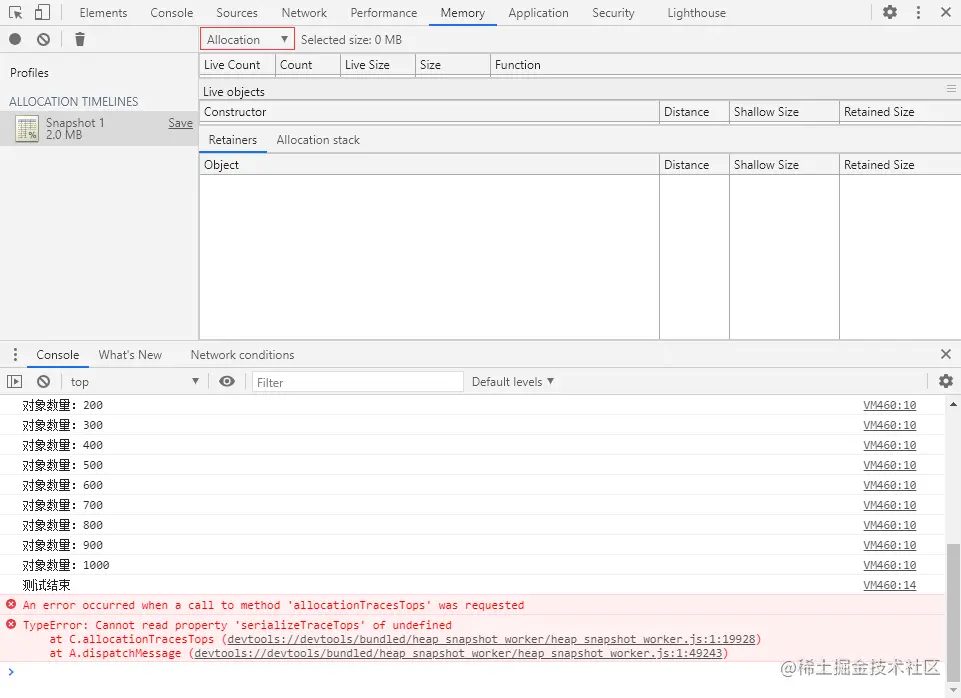Open console settings gear icon
Image resolution: width=961 pixels, height=698 pixels.
point(946,381)
